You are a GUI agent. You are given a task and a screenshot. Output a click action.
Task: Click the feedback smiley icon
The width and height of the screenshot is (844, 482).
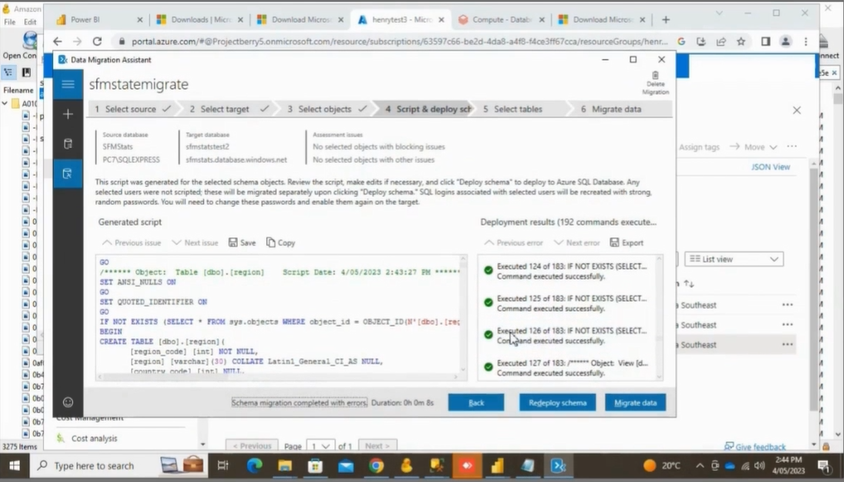click(68, 402)
